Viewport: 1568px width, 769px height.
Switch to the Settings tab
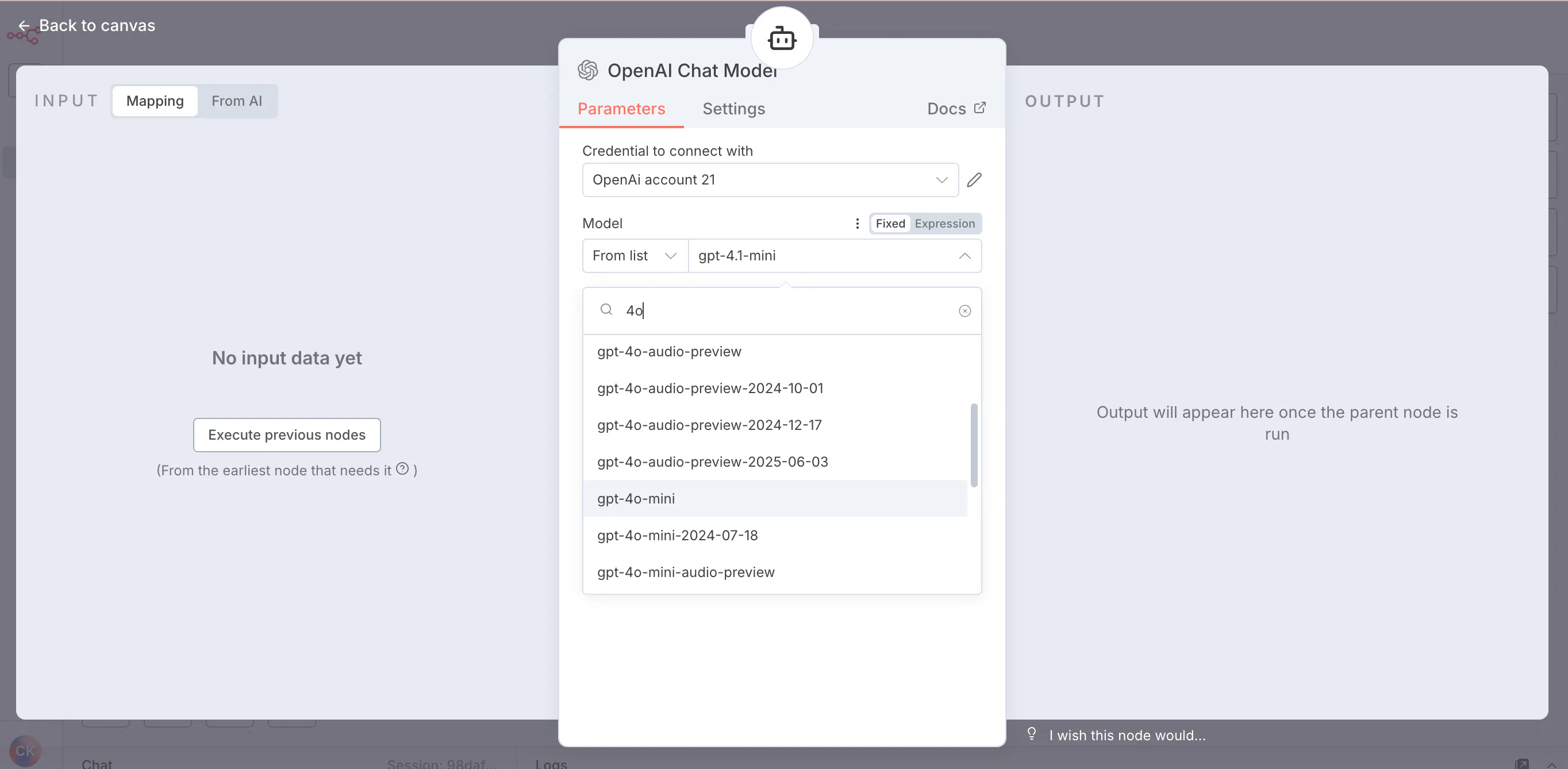point(733,109)
